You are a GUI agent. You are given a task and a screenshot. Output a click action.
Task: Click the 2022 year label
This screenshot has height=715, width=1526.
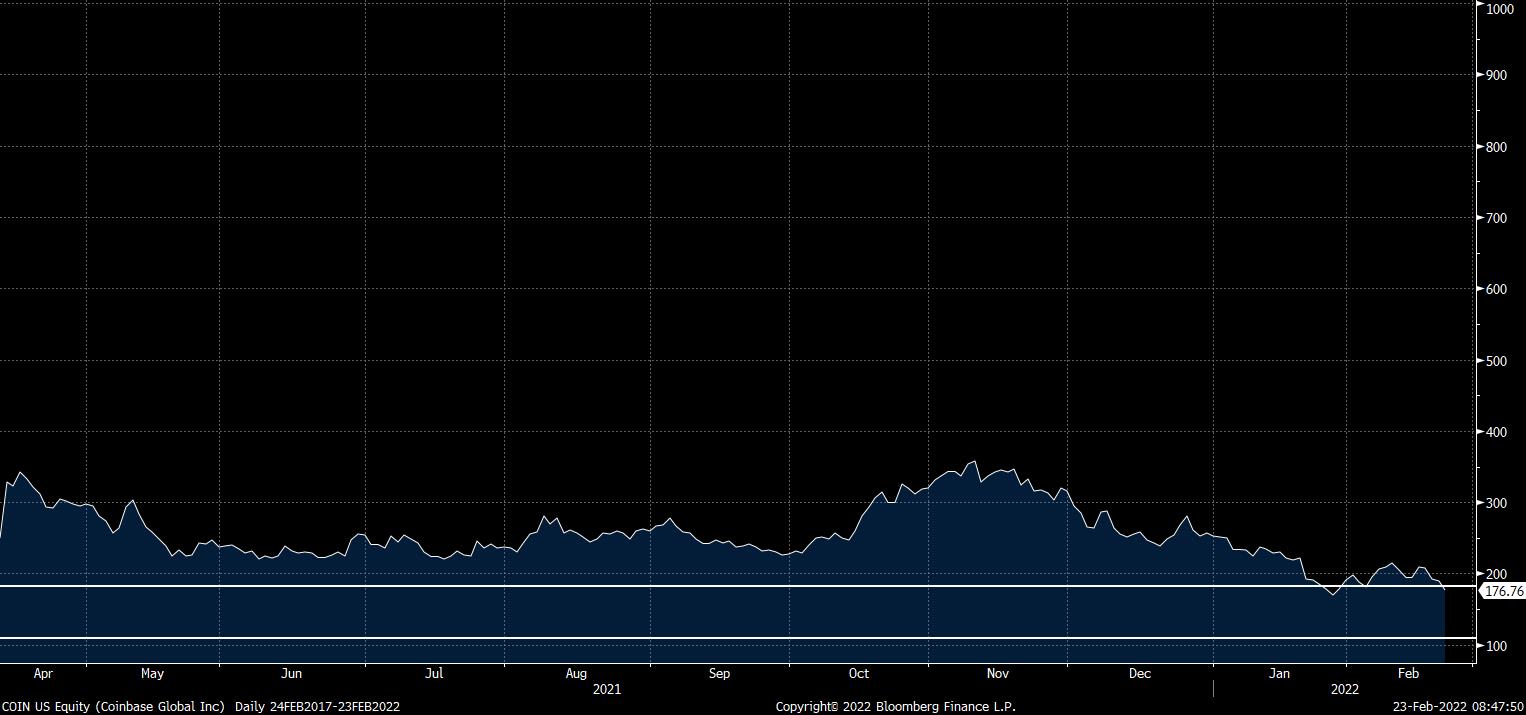tap(1344, 690)
